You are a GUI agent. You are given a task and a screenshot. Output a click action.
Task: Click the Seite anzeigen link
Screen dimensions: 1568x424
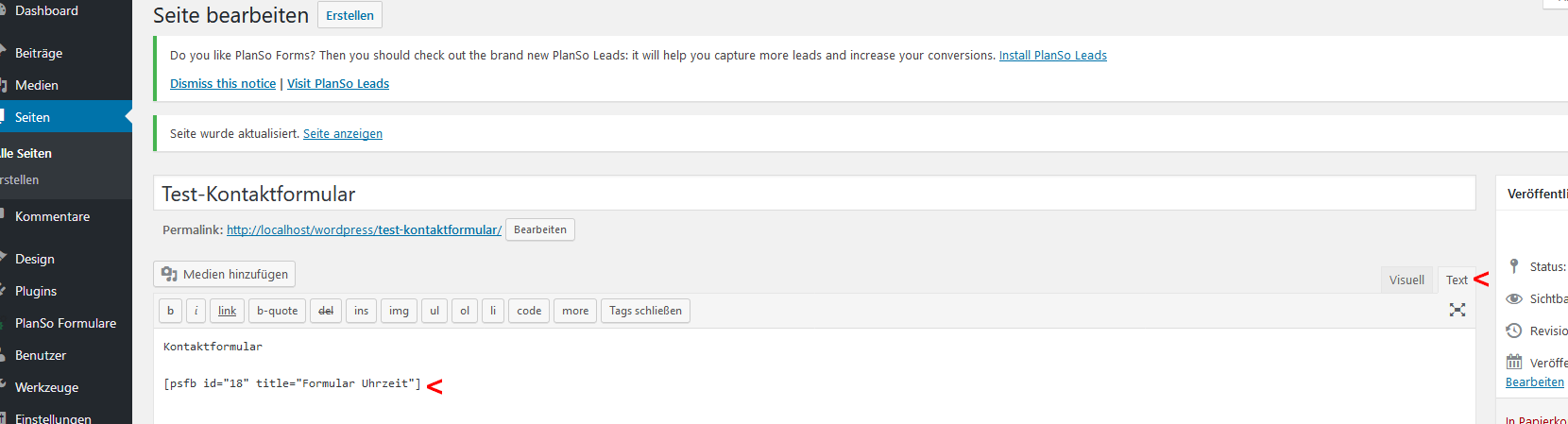(343, 134)
